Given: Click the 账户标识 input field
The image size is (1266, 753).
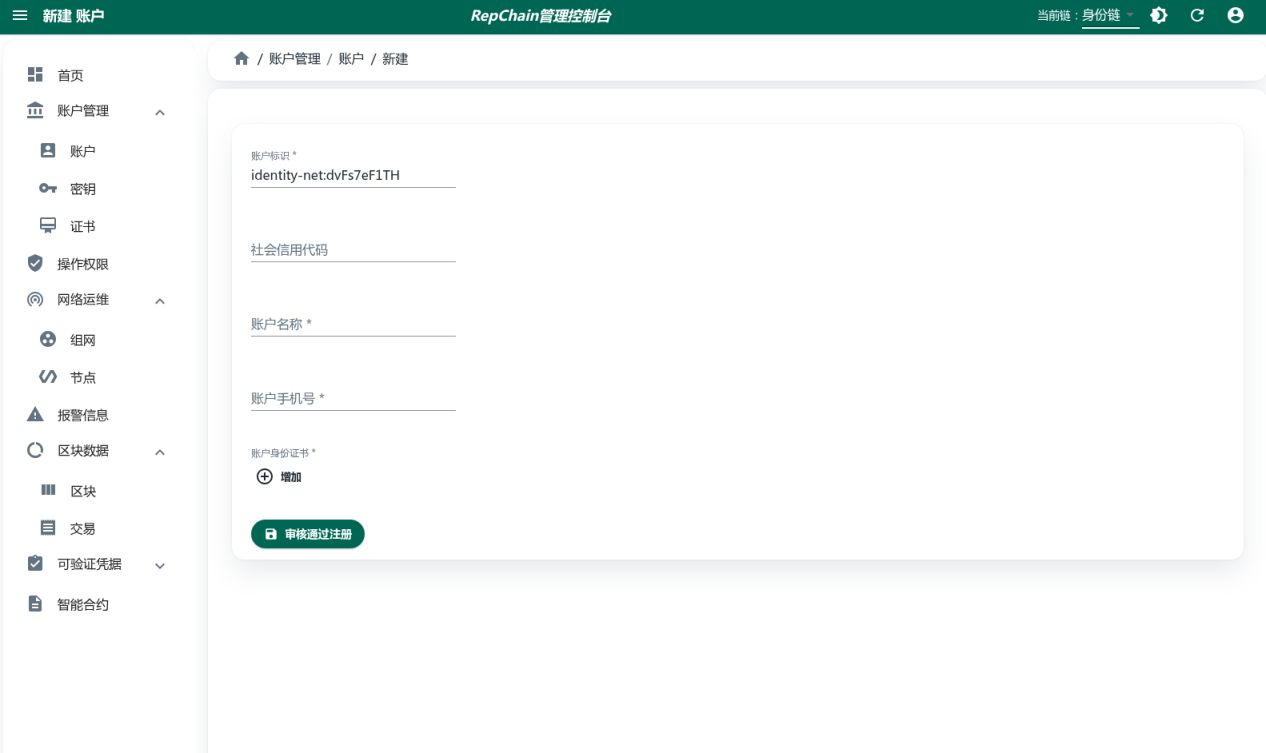Looking at the screenshot, I should 353,175.
